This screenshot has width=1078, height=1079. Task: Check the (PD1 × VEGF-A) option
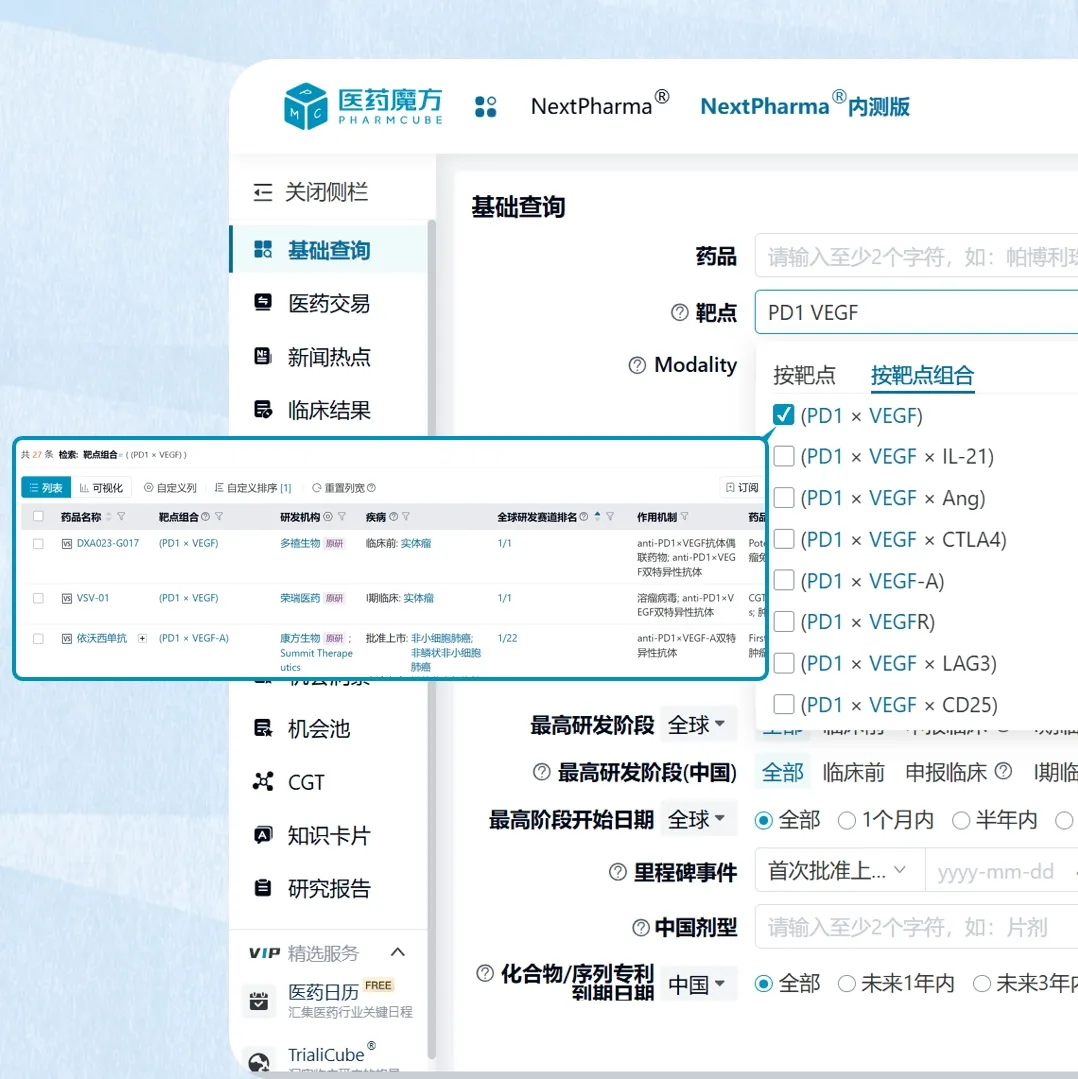click(784, 580)
